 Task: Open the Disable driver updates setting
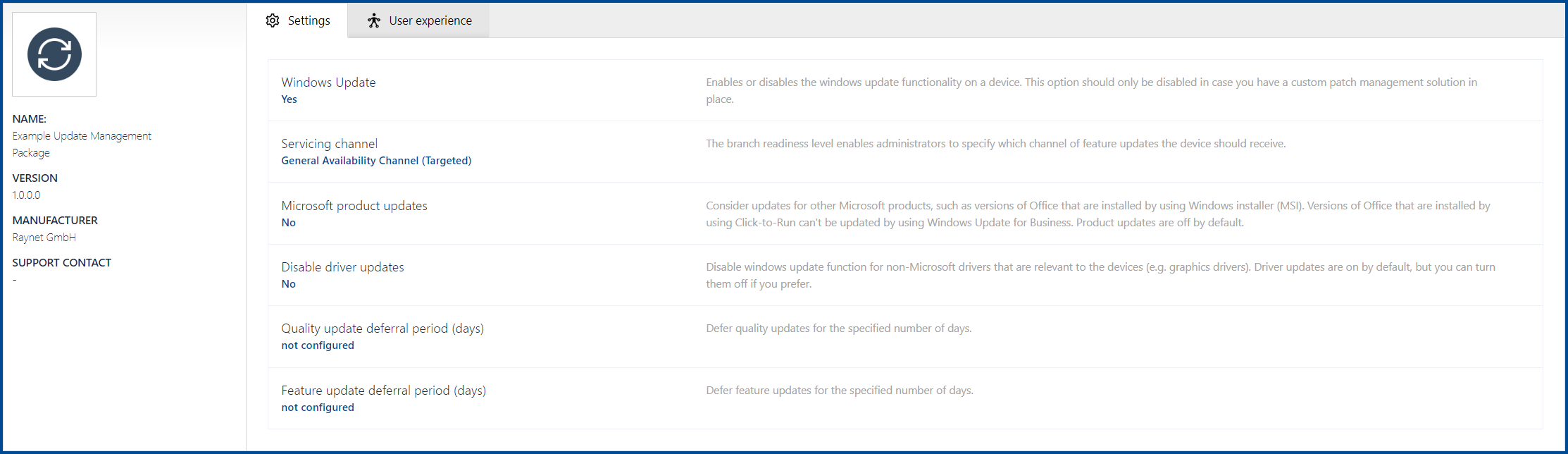pos(342,266)
